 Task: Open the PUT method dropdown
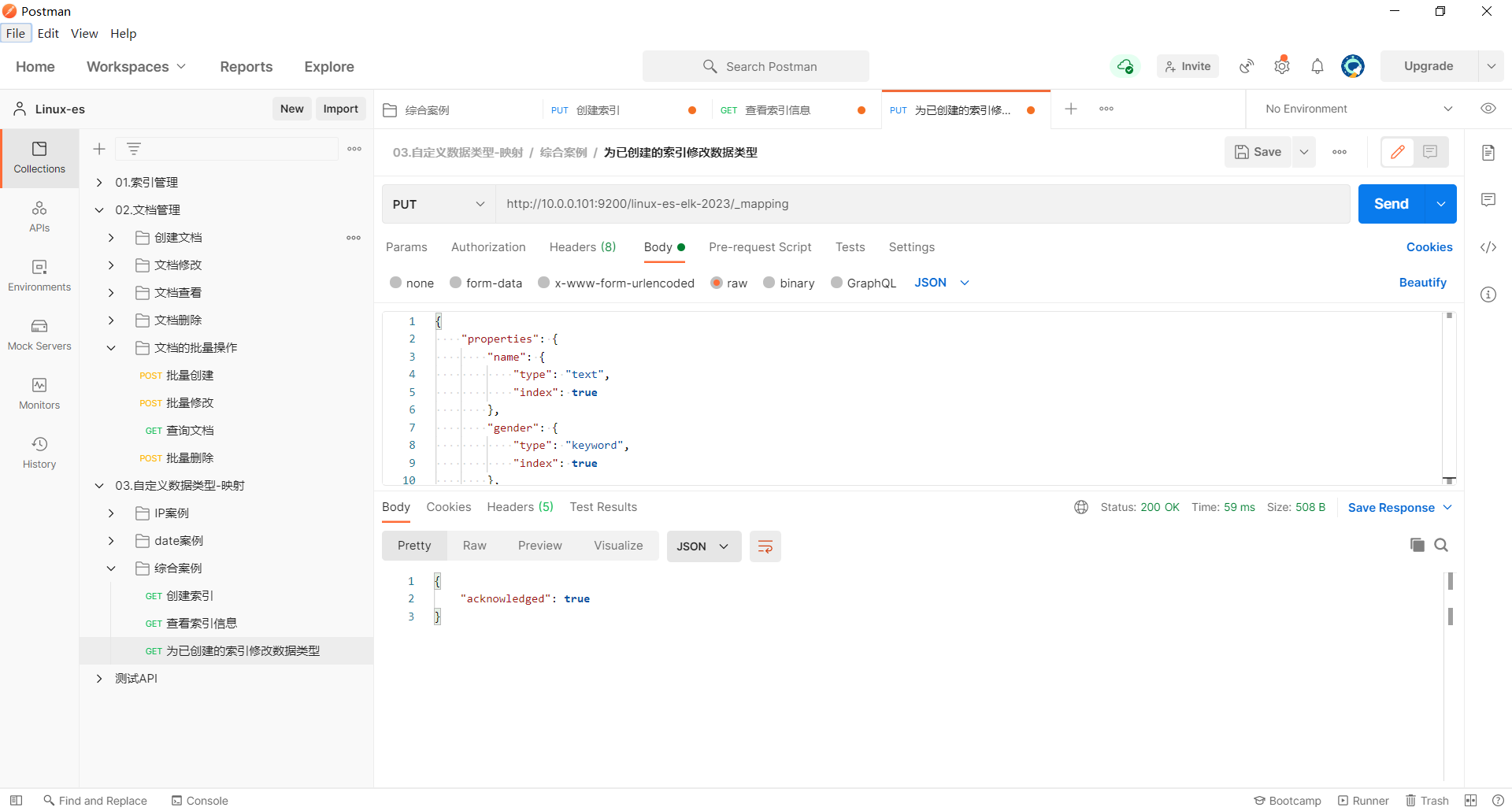(439, 204)
